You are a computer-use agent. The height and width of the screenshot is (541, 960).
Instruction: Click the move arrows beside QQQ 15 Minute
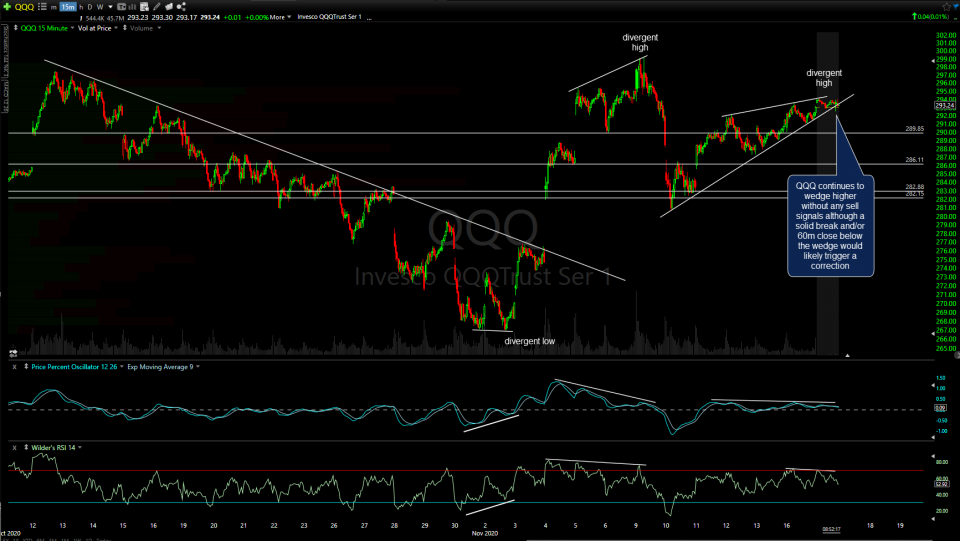point(16,28)
